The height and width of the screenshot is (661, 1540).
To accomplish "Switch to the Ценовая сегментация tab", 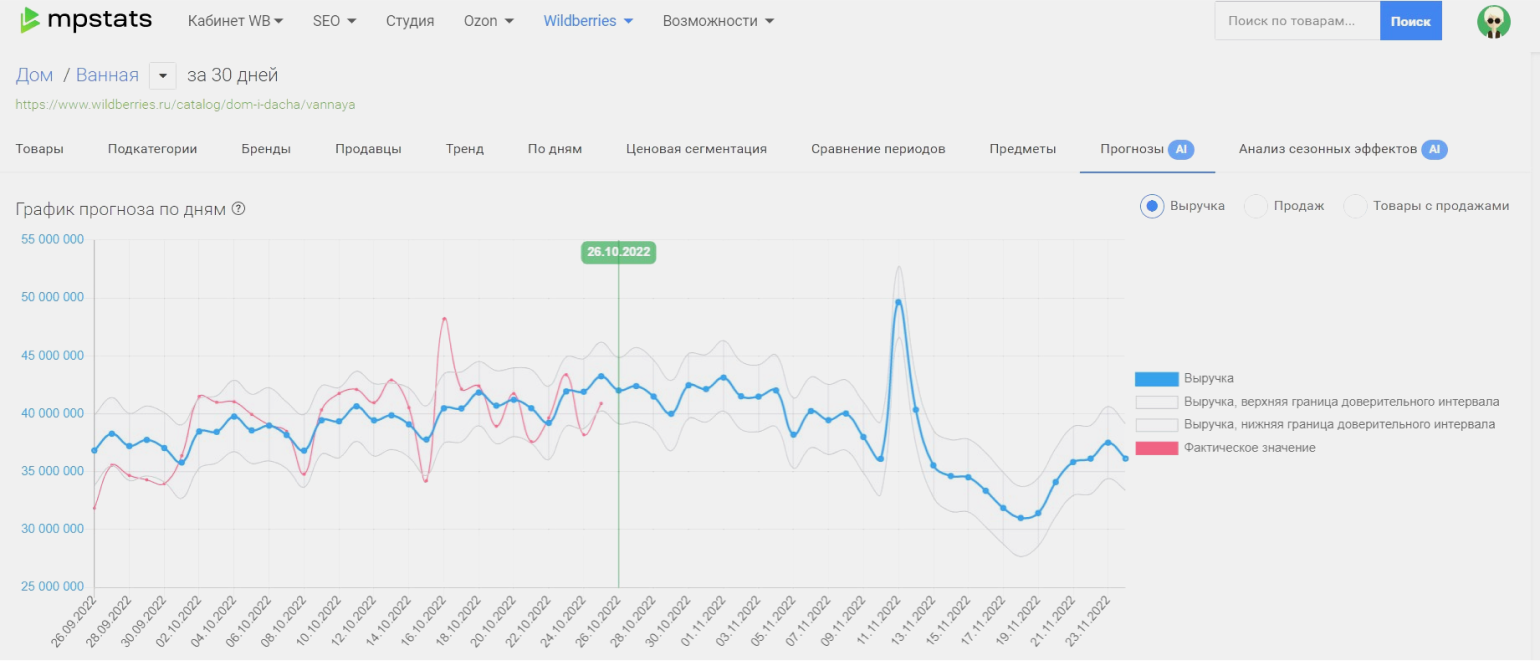I will pos(696,149).
